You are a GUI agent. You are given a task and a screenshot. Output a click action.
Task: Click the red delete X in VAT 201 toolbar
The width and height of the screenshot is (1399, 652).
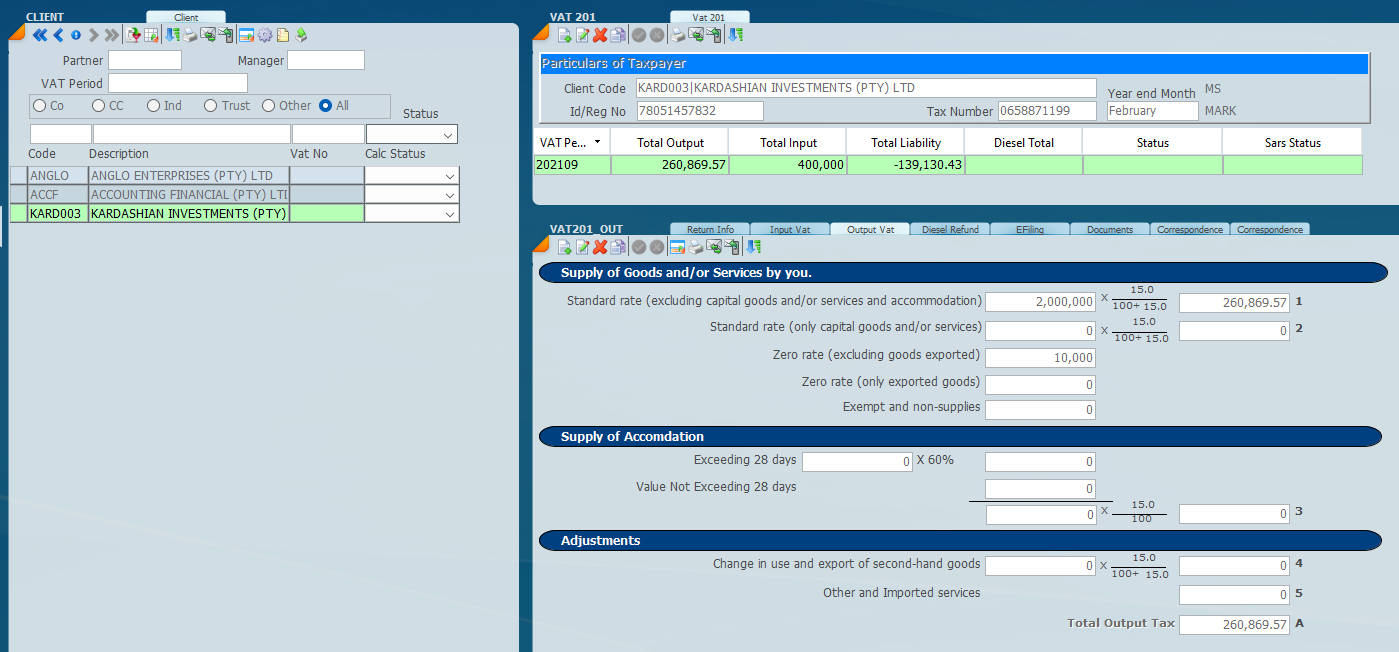600,35
